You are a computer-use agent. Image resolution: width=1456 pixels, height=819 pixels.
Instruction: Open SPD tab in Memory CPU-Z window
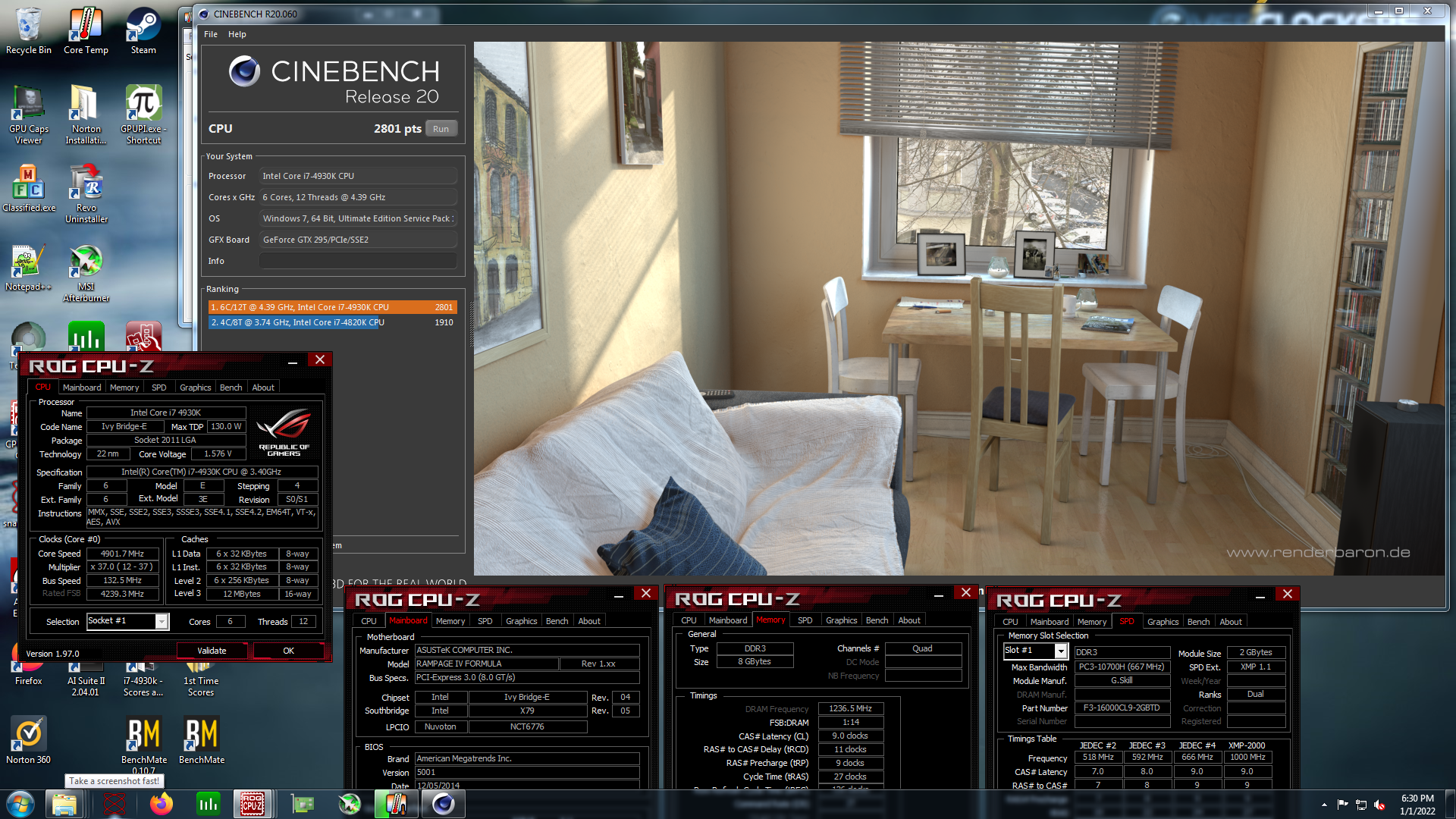(805, 620)
